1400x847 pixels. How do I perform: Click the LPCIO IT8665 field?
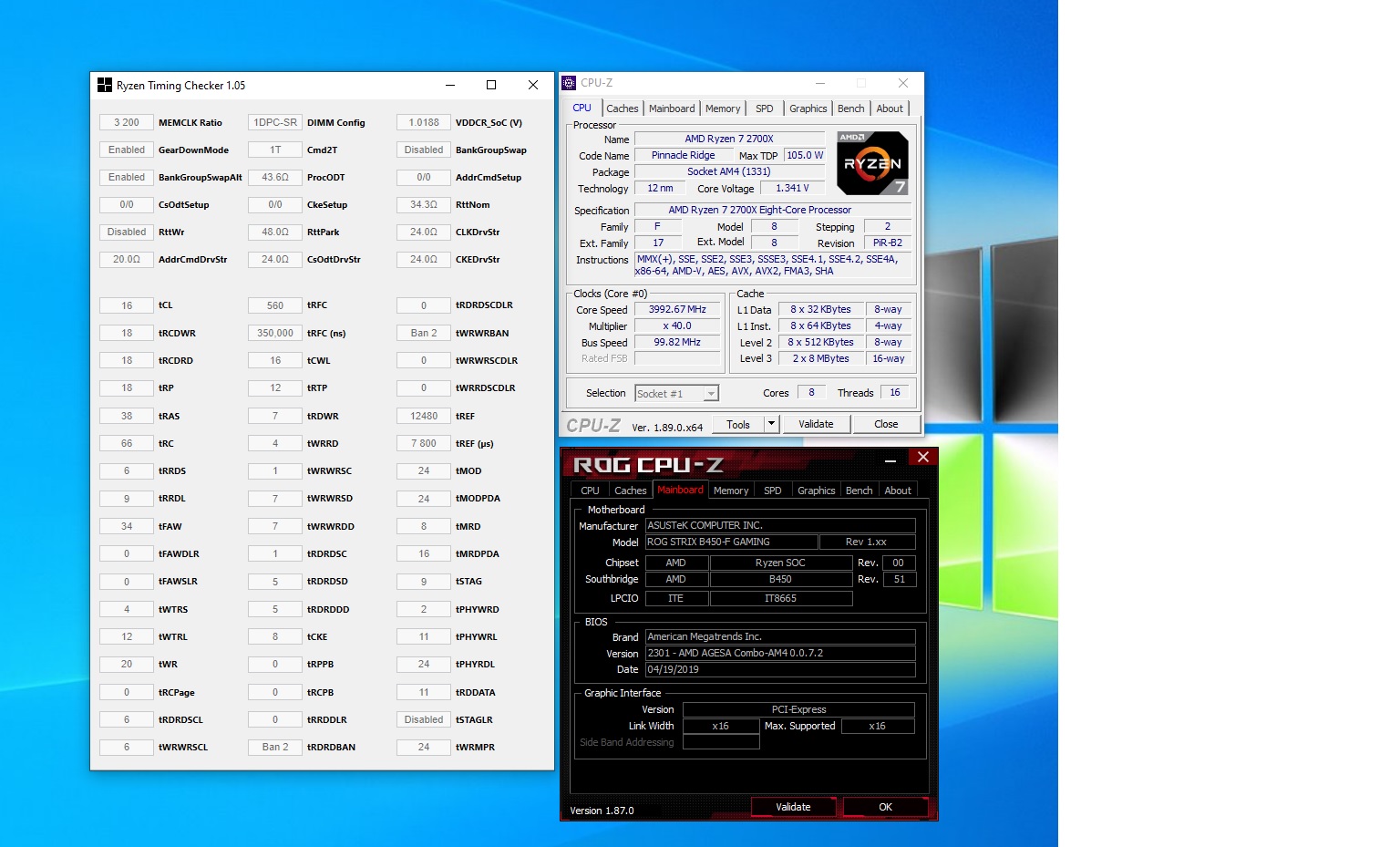coord(780,598)
